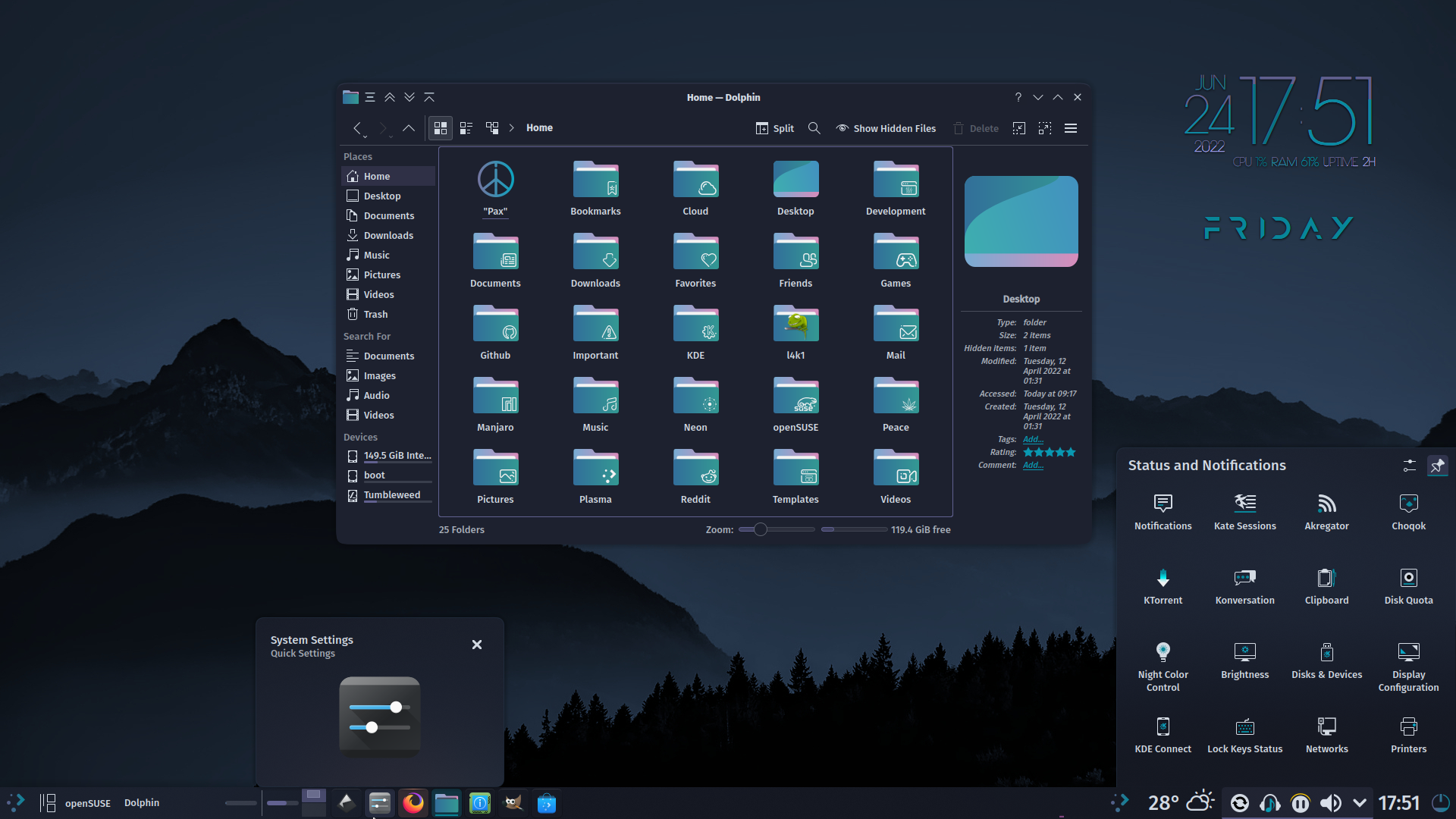
Task: Toggle Split view in Dolphin
Action: tap(775, 128)
